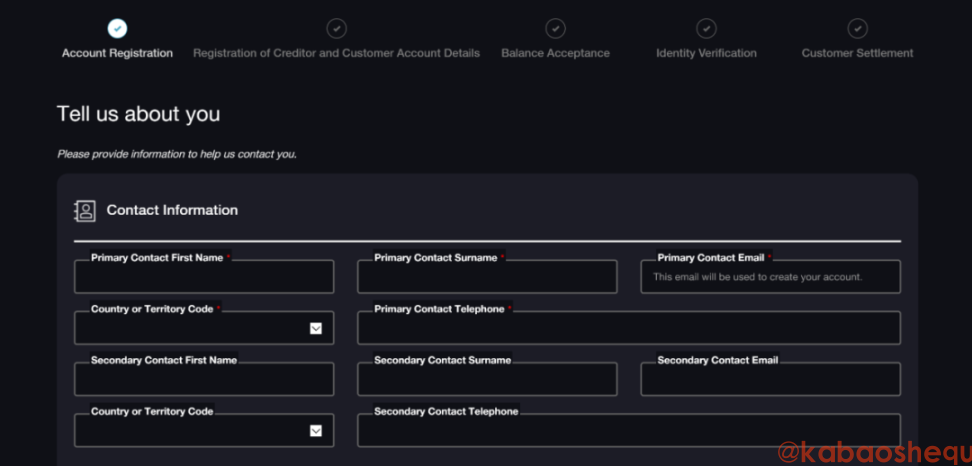Click the Primary Contact Telephone field
This screenshot has width=972, height=466.
pos(628,329)
